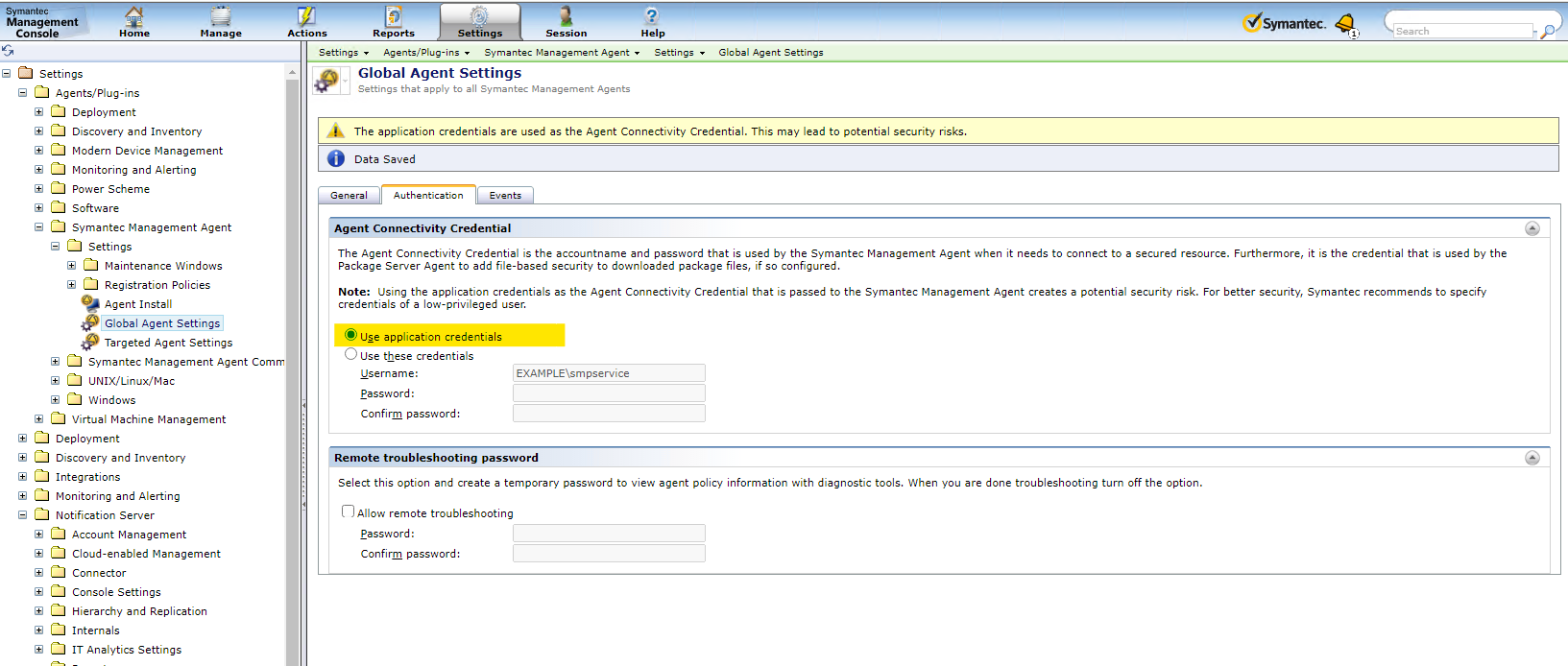The image size is (1568, 666).
Task: Click the Agent Install gear icon
Action: (90, 303)
